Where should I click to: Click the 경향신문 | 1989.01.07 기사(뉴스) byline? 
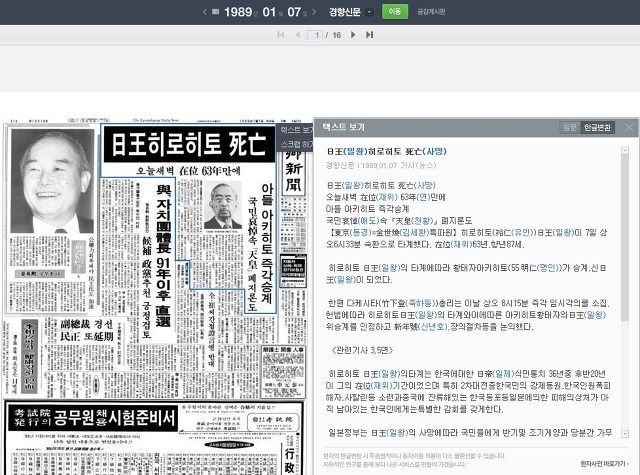point(381,165)
